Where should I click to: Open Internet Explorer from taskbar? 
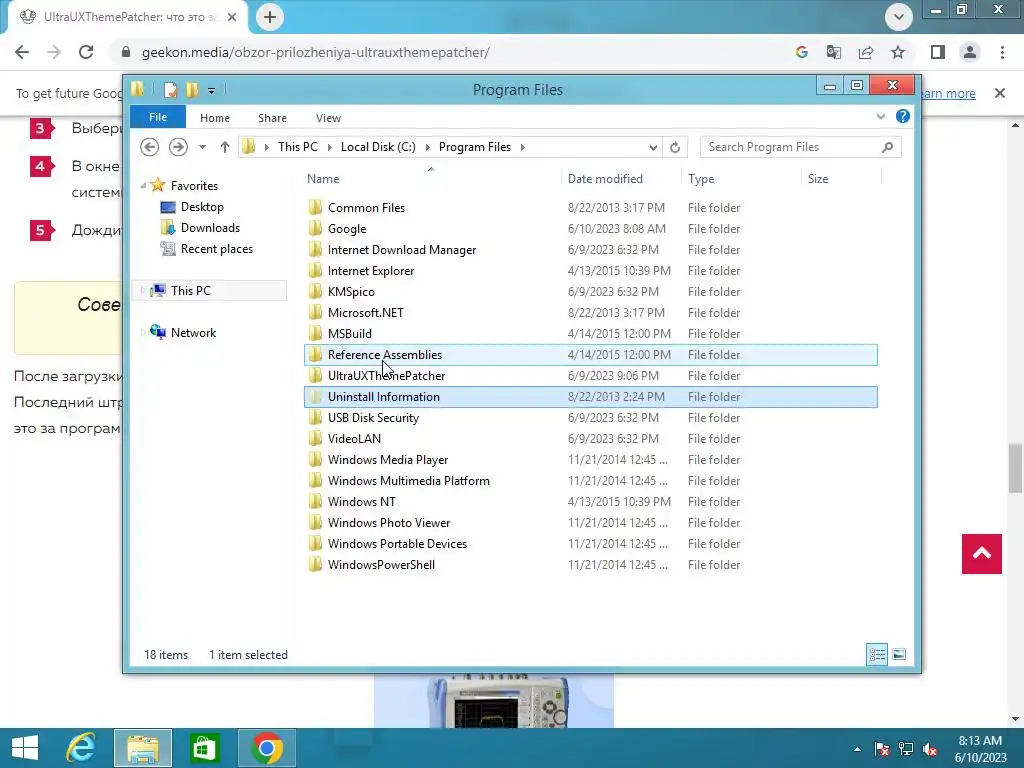81,748
